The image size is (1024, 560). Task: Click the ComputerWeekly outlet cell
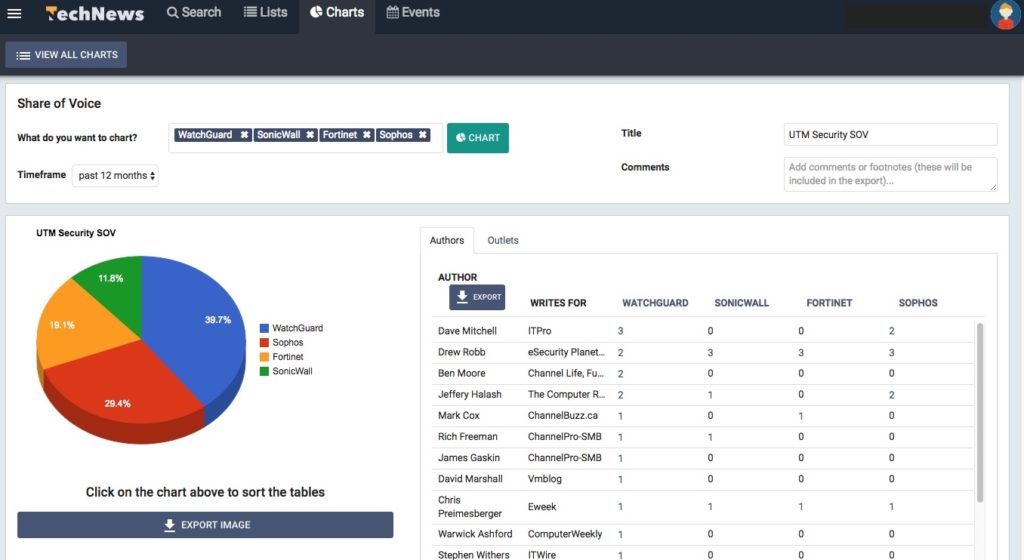(x=565, y=534)
